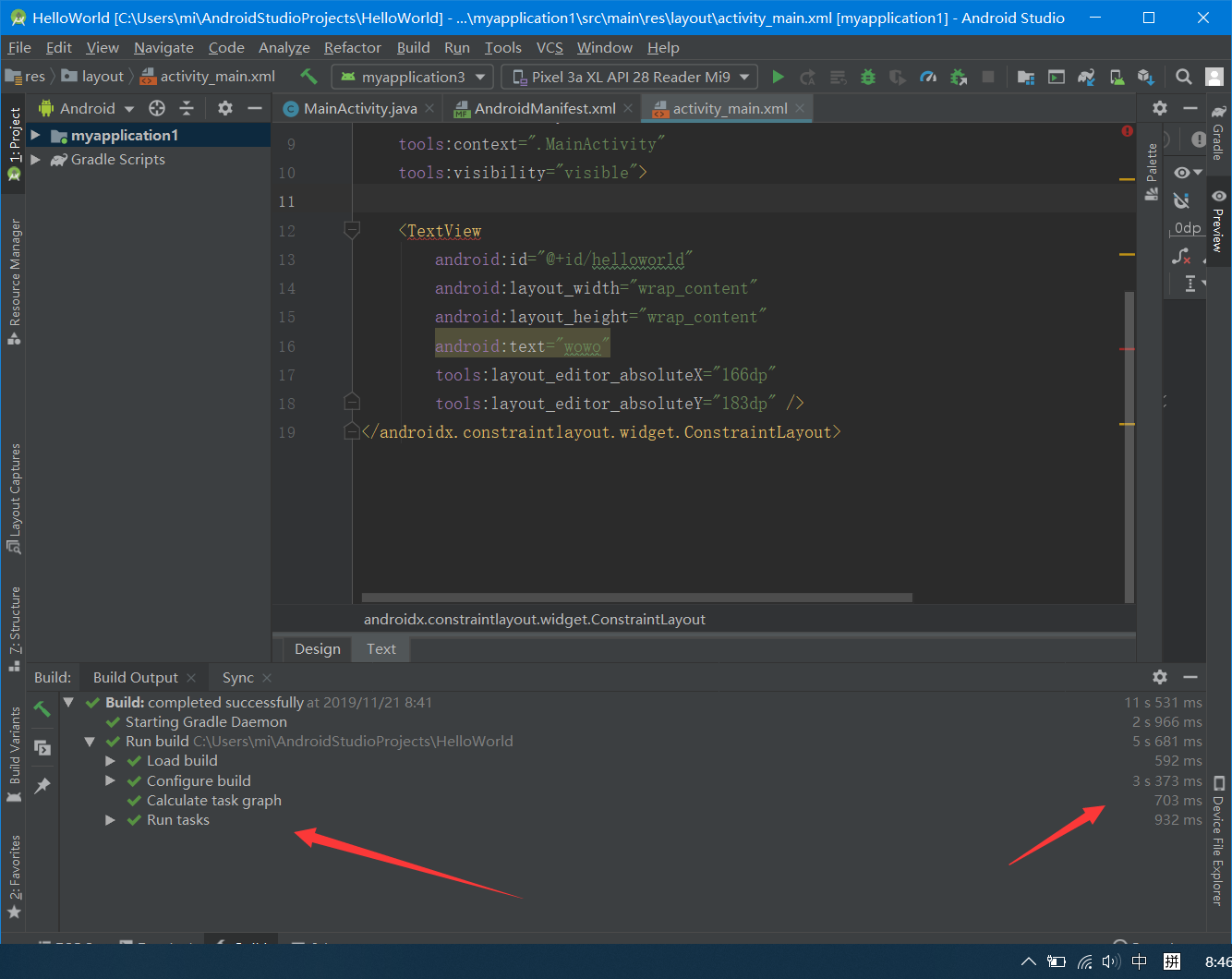Image resolution: width=1232 pixels, height=979 pixels.
Task: Start debugging with the green bug icon
Action: [867, 77]
